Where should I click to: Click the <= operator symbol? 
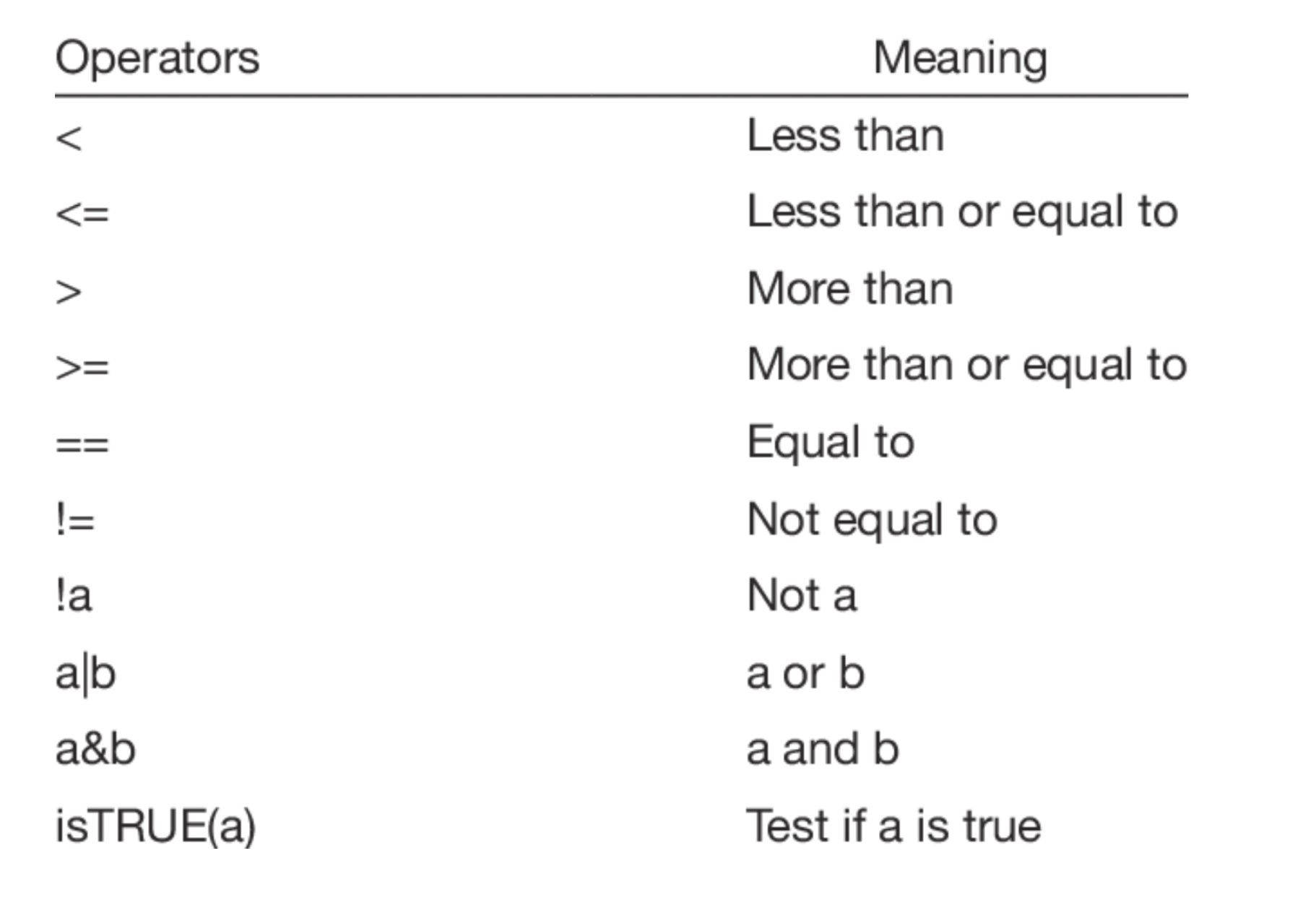tap(82, 214)
